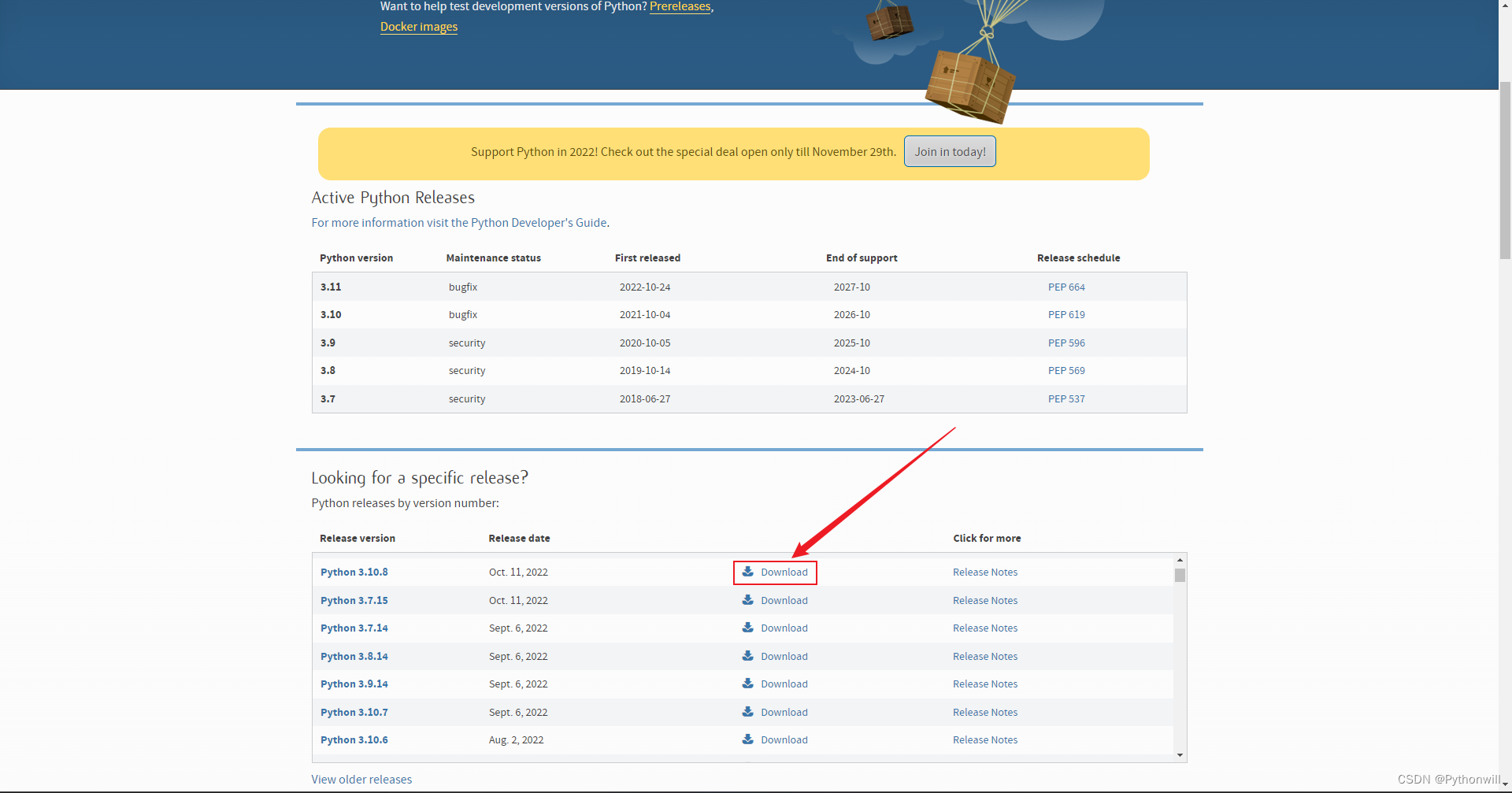Open Python 3.10.6 release page

354,740
